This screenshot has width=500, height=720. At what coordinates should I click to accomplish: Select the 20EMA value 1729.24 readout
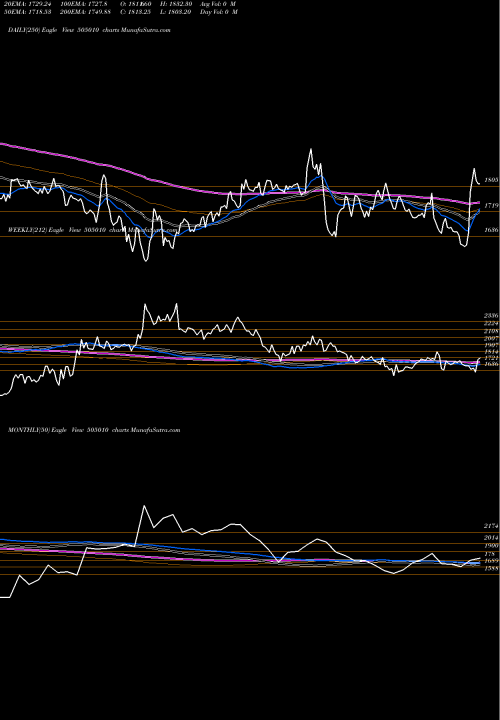coord(28,4)
